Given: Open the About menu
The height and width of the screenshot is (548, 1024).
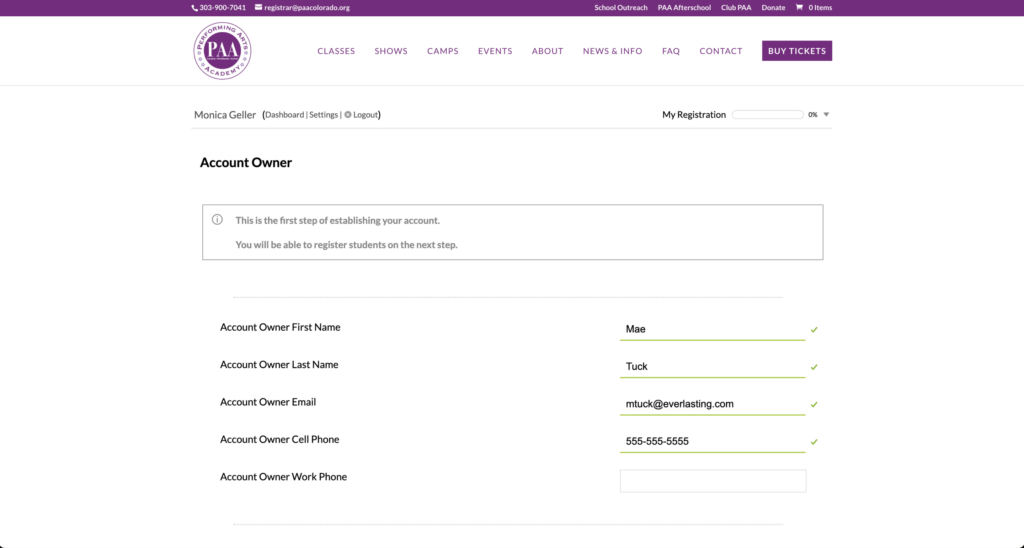Looking at the screenshot, I should 547,51.
